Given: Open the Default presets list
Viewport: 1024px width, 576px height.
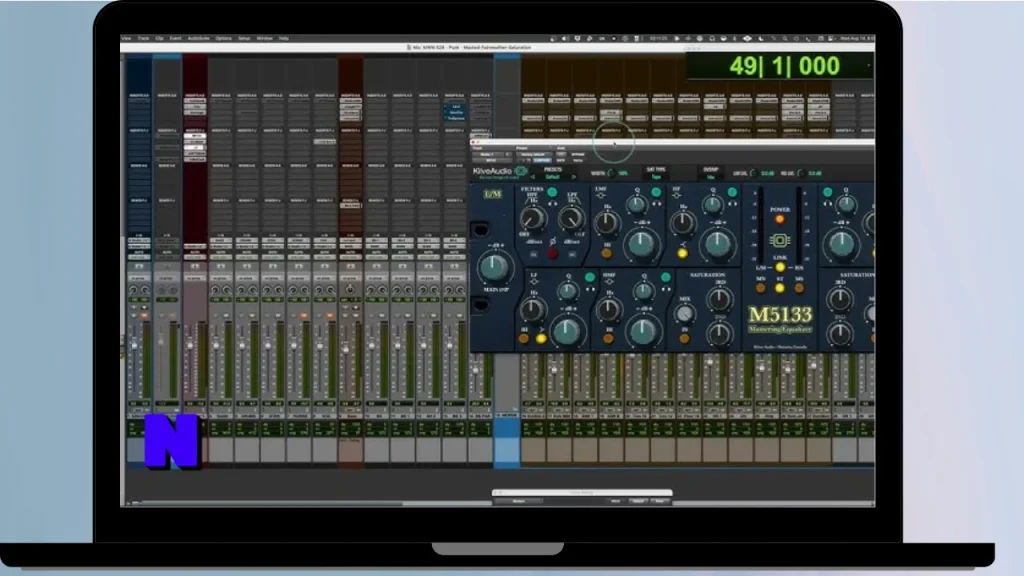Looking at the screenshot, I should [553, 177].
